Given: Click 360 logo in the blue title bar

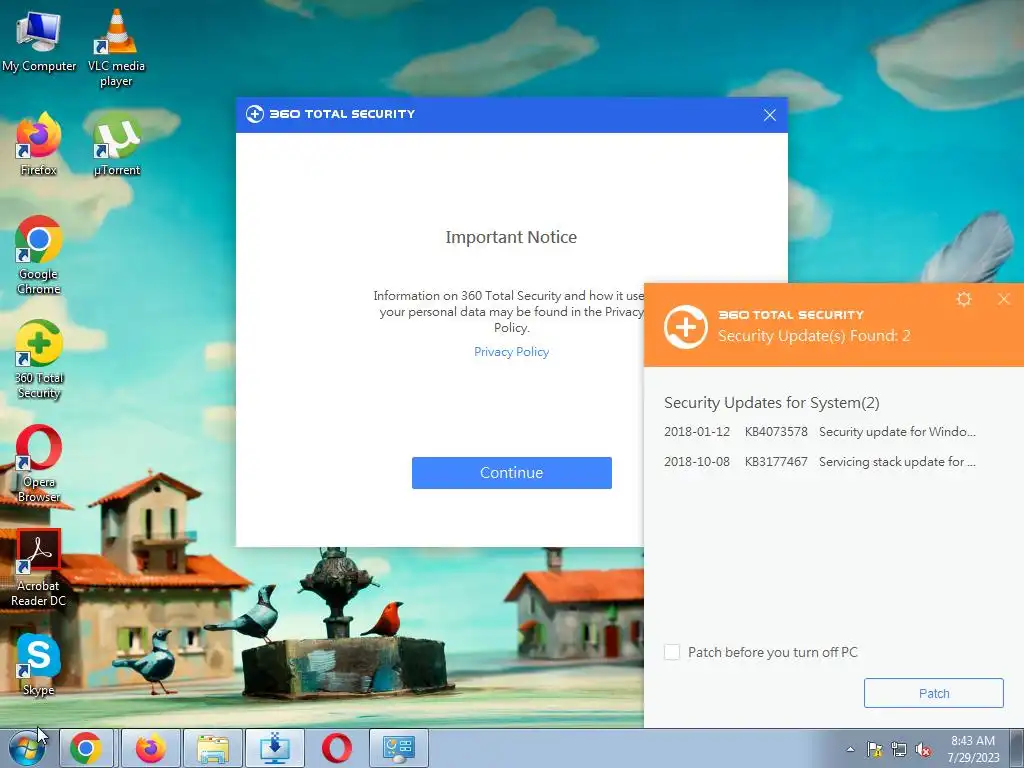Looking at the screenshot, I should point(255,114).
